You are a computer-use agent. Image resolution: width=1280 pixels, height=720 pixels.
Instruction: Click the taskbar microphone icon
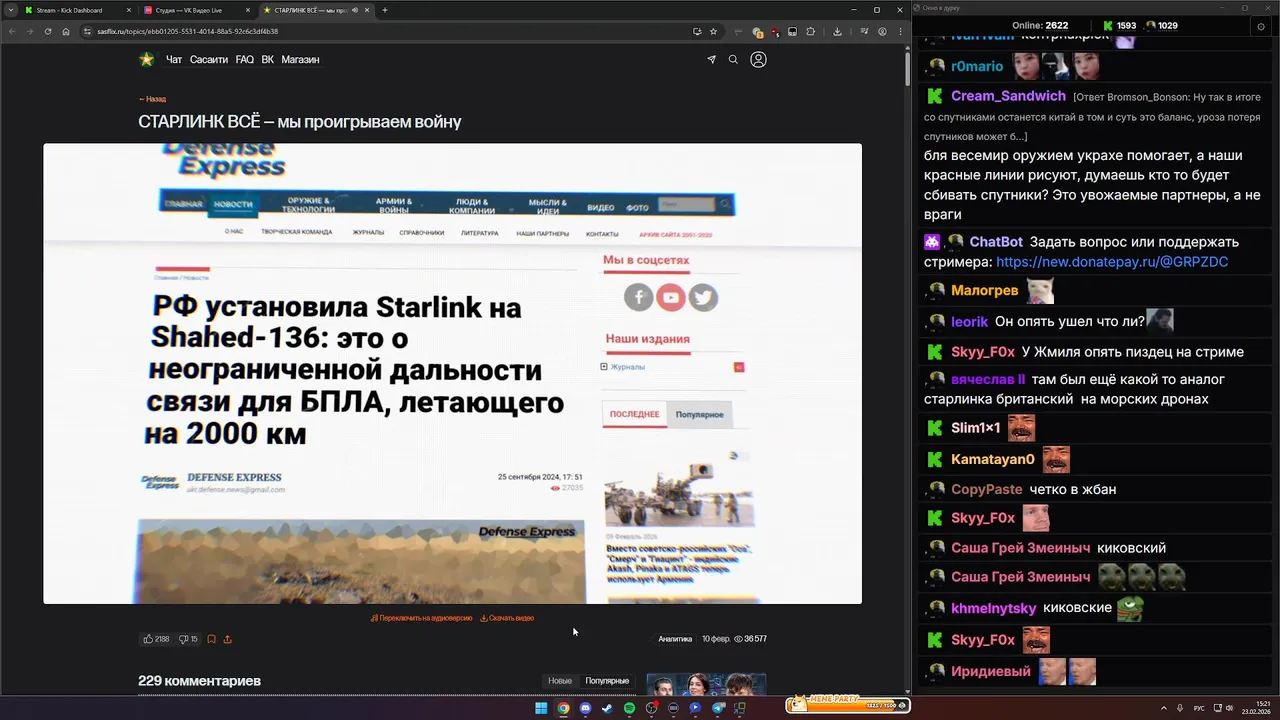coord(1180,708)
